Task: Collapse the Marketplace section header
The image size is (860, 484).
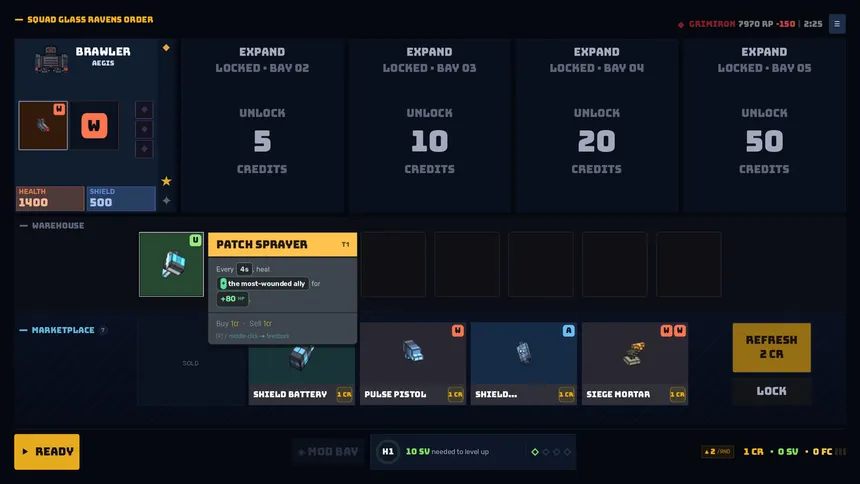Action: [57, 330]
